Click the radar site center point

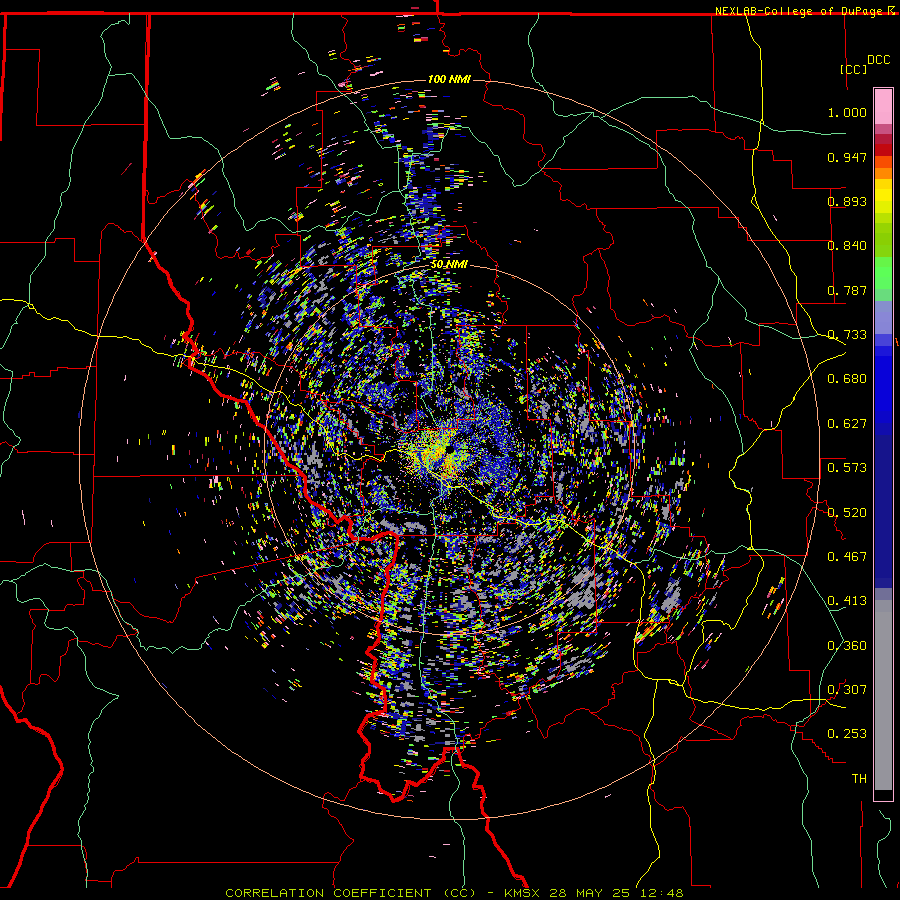point(449,450)
